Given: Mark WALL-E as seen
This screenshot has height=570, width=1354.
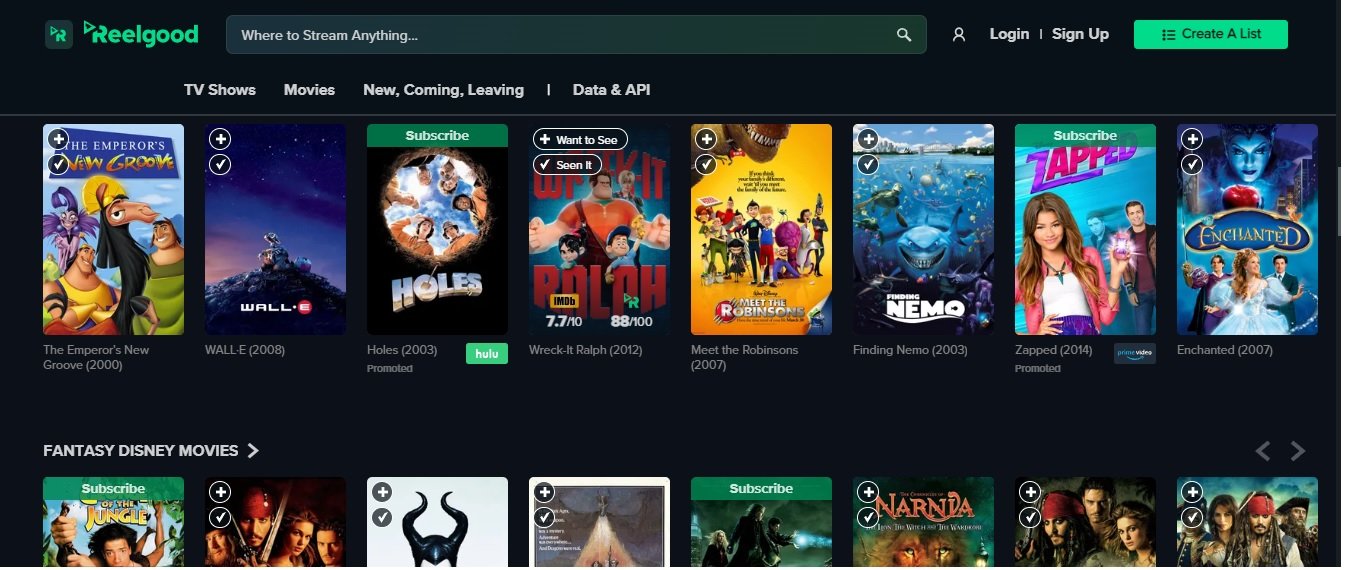Looking at the screenshot, I should coord(221,164).
